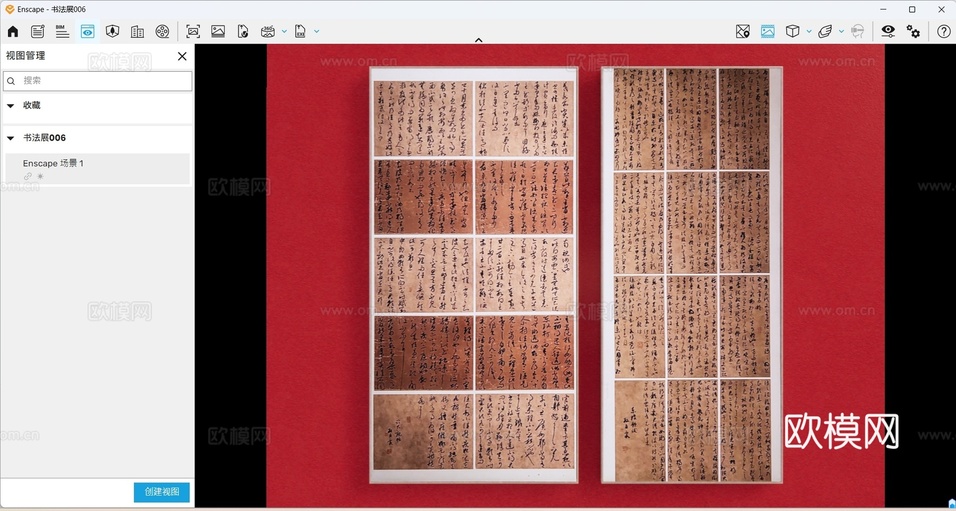
Task: Click the export file with checkmark icon
Action: 243,32
